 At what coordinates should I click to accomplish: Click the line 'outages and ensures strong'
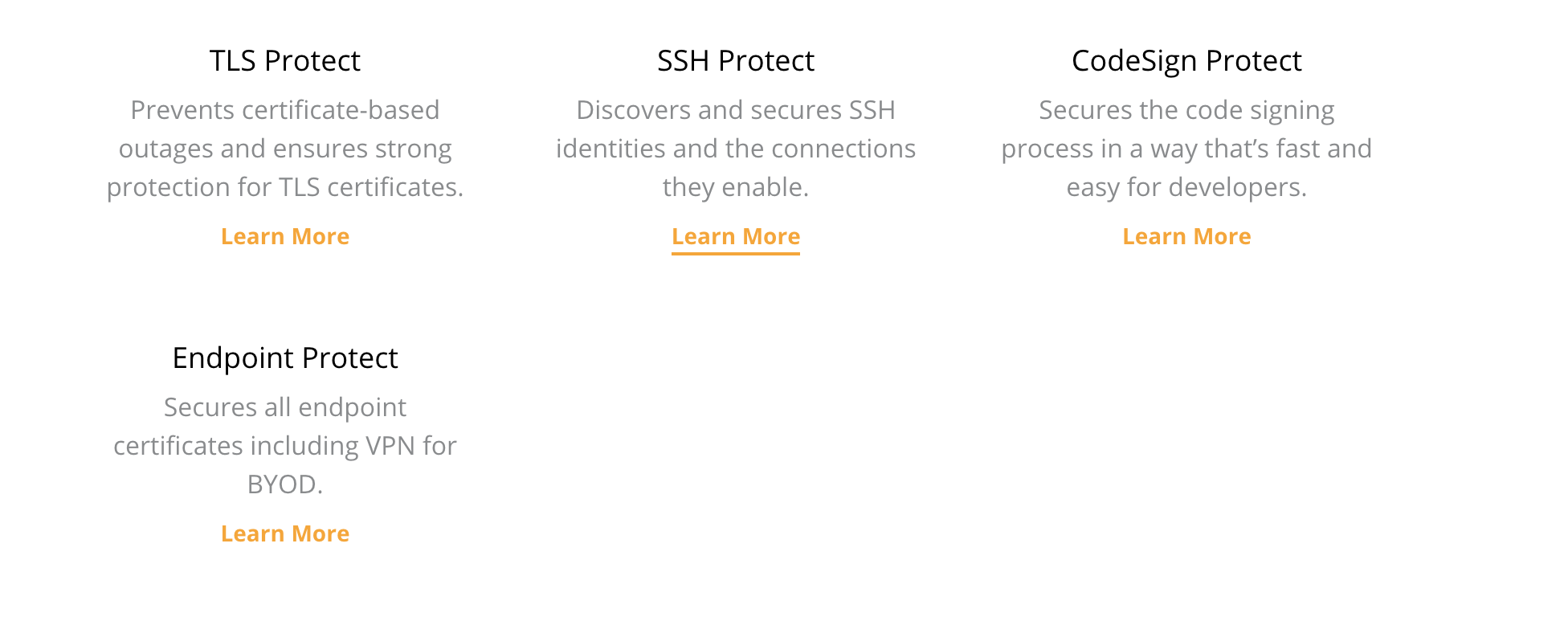click(285, 149)
